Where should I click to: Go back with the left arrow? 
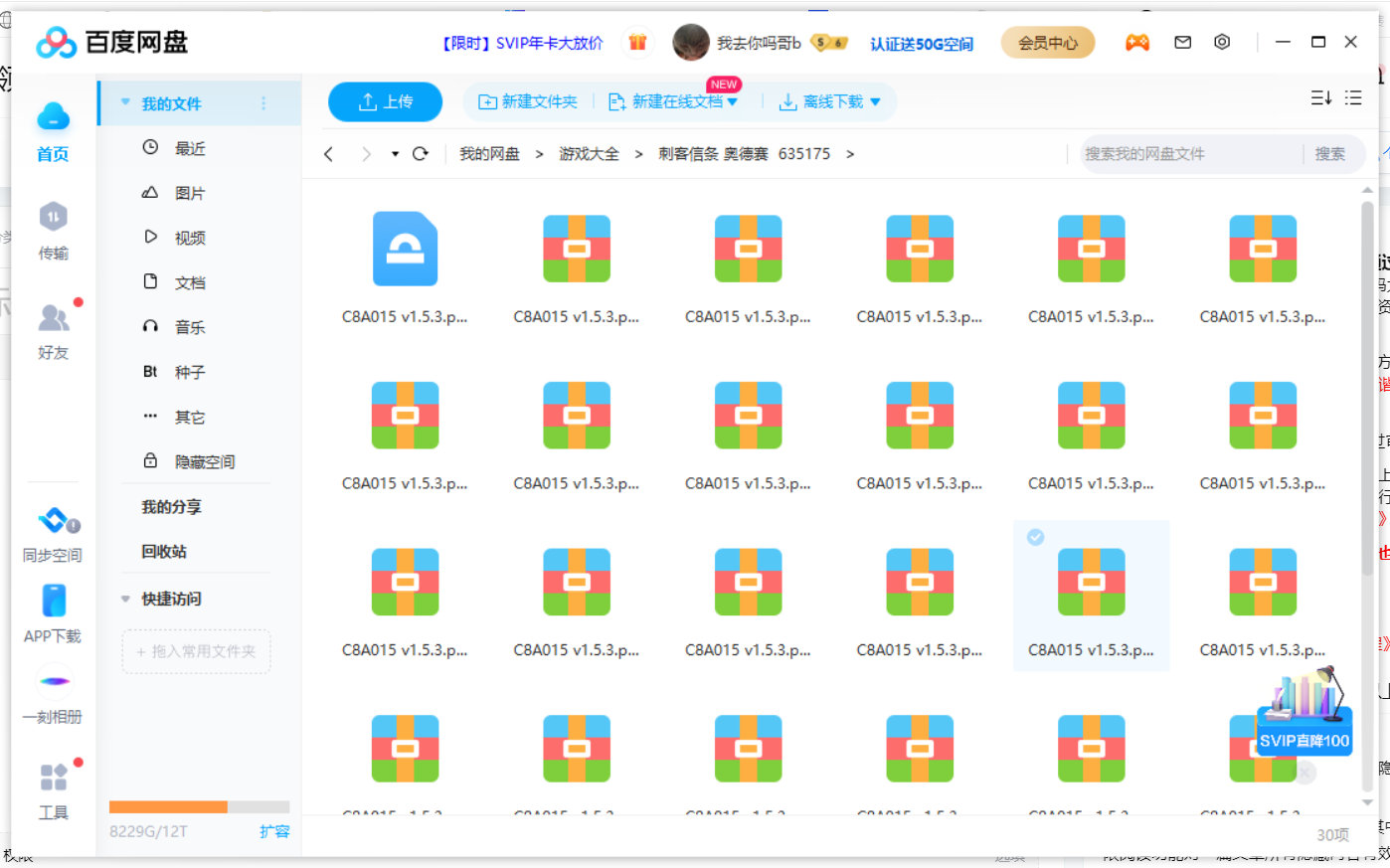click(329, 154)
